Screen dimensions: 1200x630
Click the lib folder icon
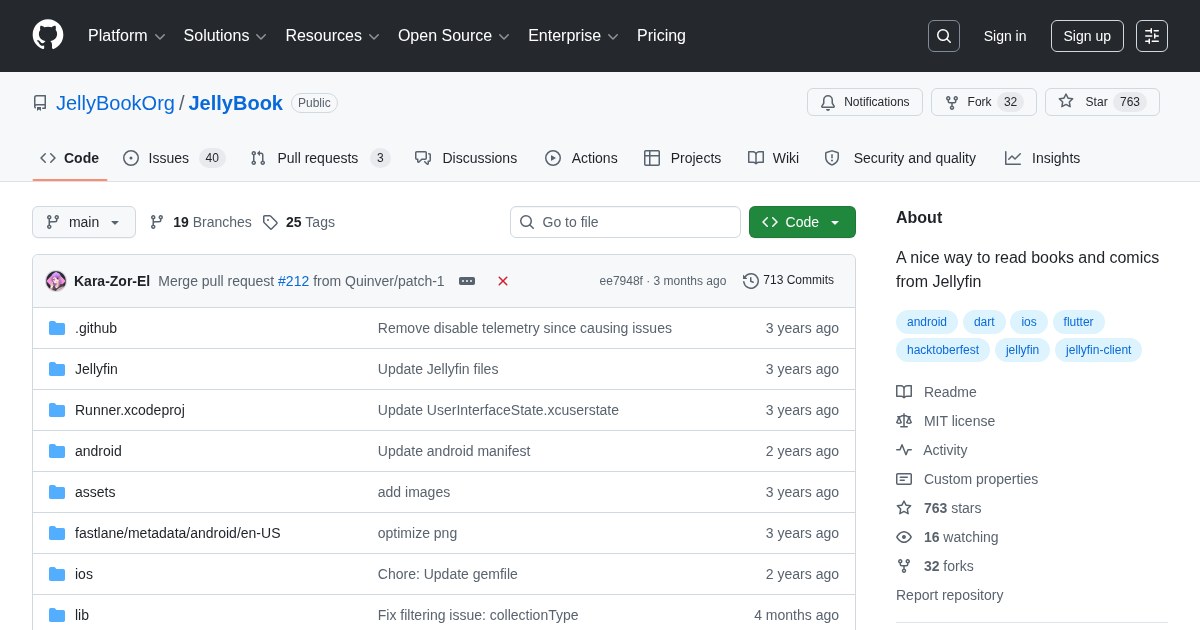[x=57, y=615]
